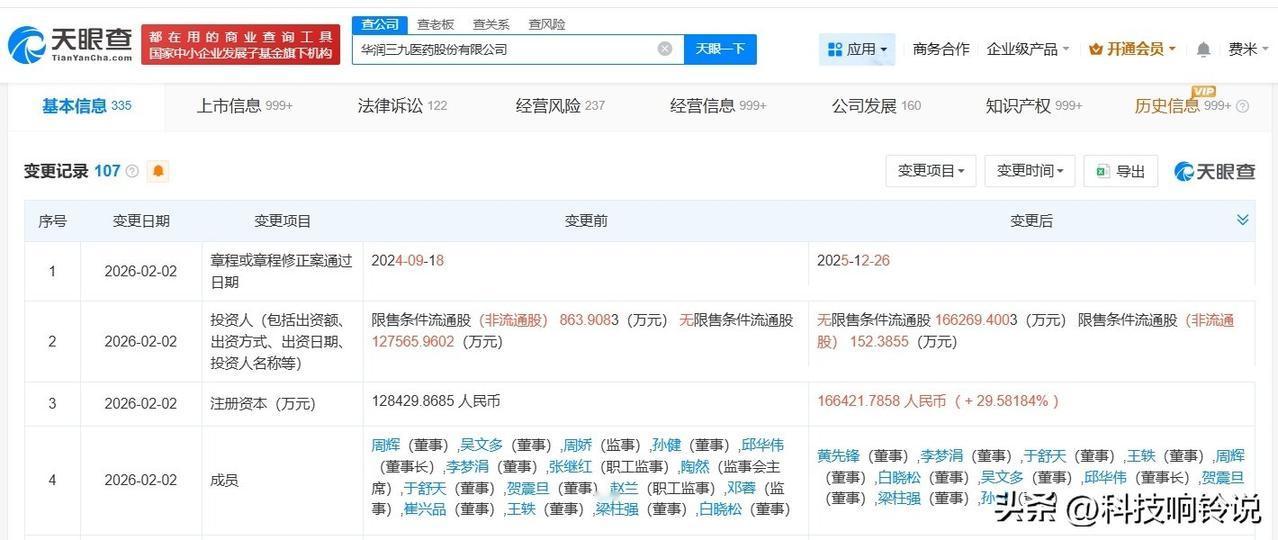
Task: Open the 变更时间 filter dropdown
Action: click(1030, 171)
